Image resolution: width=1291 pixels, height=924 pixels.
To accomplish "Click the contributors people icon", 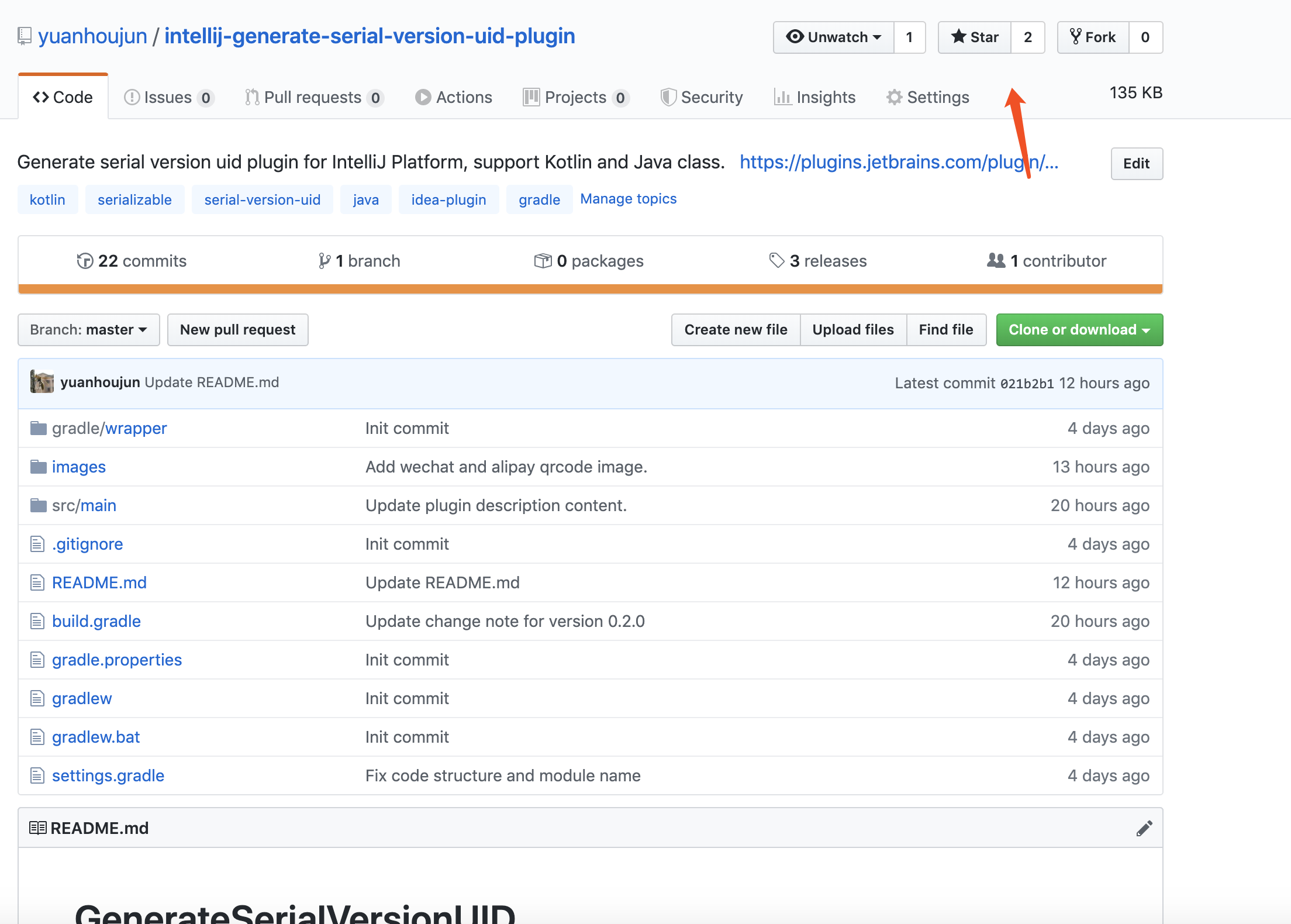I will (996, 260).
